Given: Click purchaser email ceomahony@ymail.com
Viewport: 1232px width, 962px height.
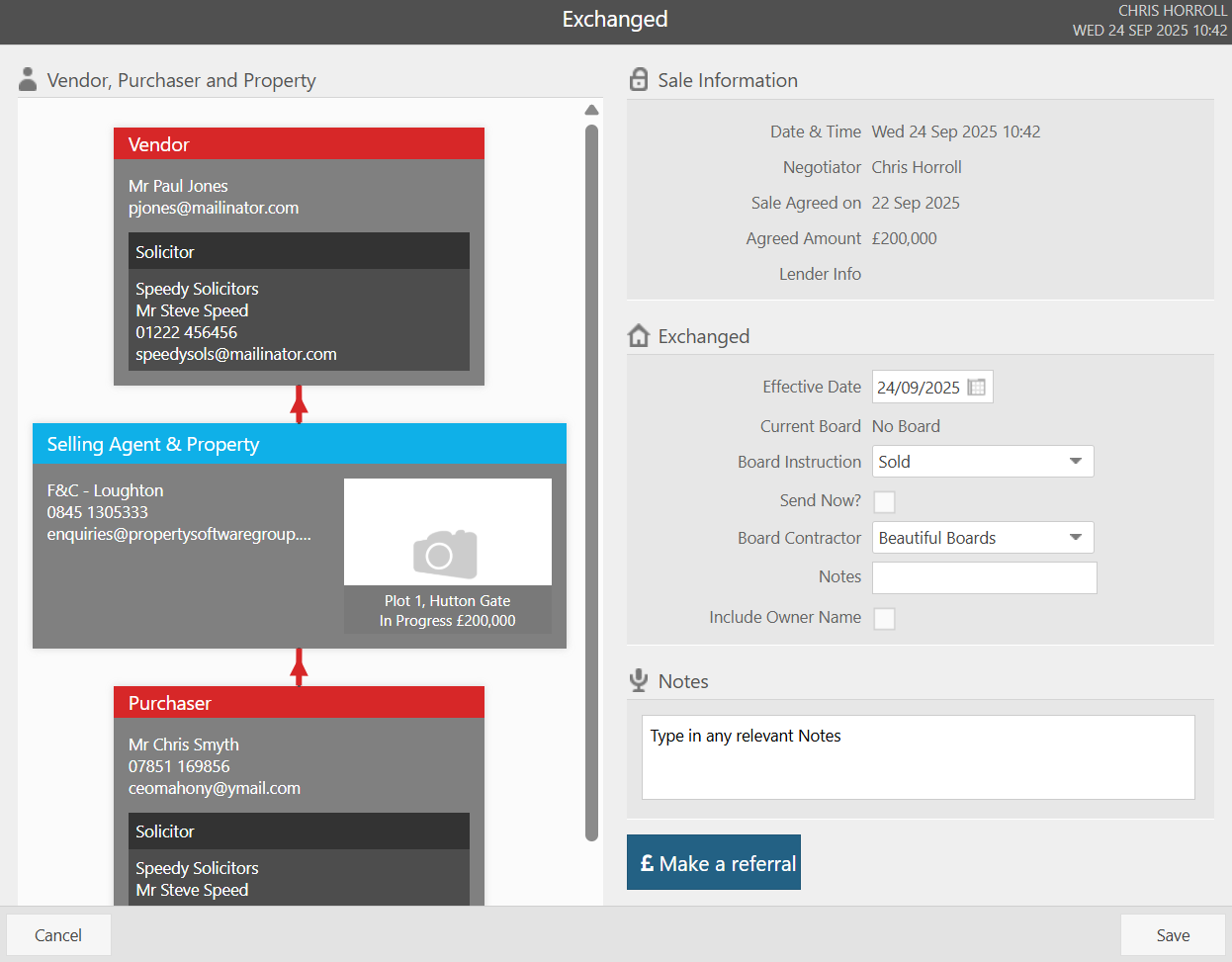Looking at the screenshot, I should coord(215,788).
